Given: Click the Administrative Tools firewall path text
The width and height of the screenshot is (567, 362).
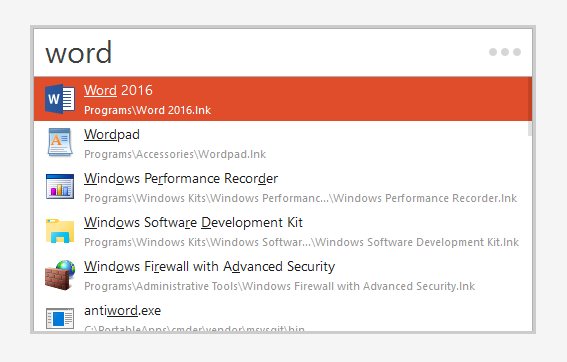Looking at the screenshot, I should tap(279, 286).
